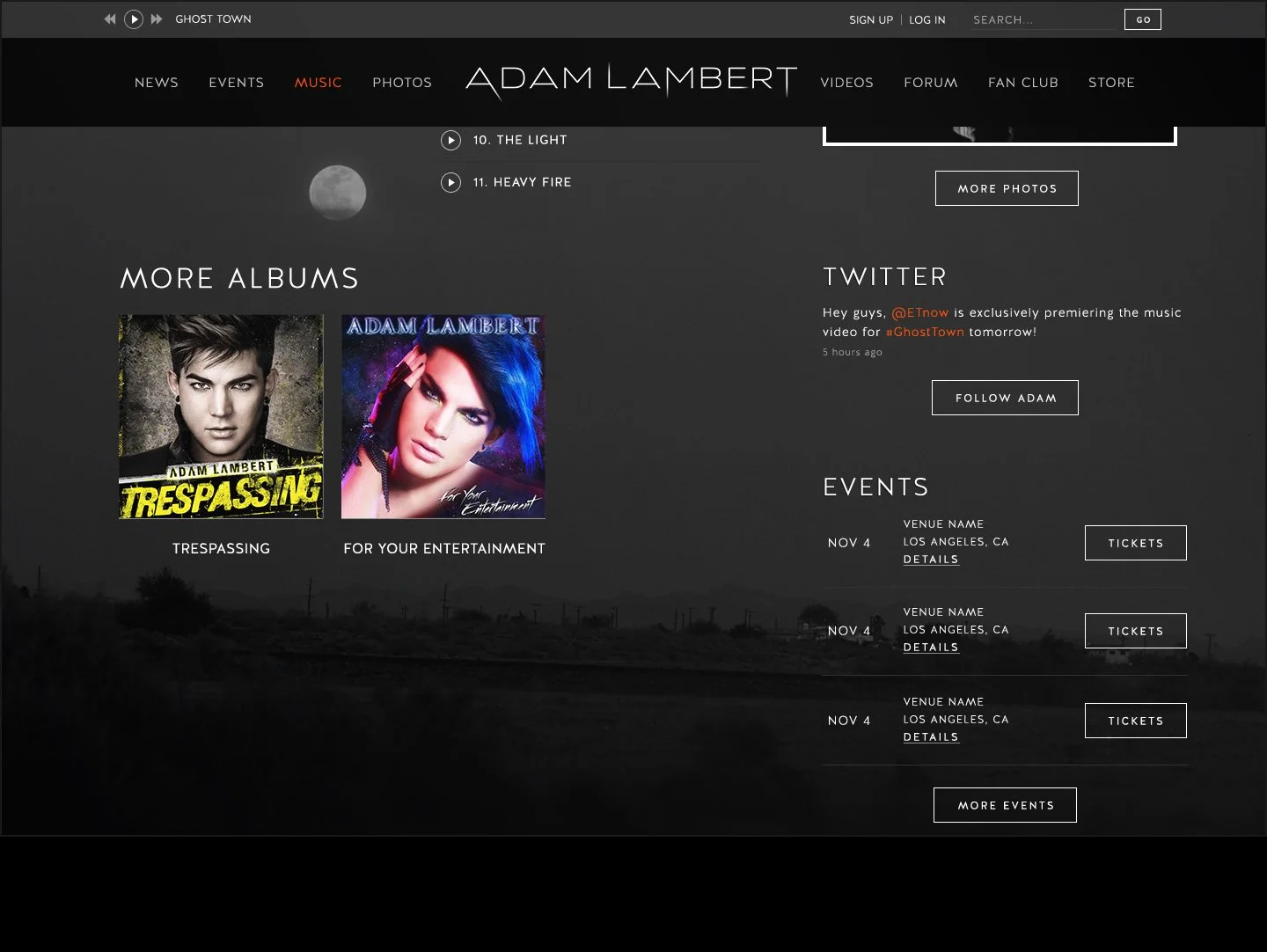The width and height of the screenshot is (1267, 952).
Task: Open For Your Entertainment album cover
Action: 443,416
